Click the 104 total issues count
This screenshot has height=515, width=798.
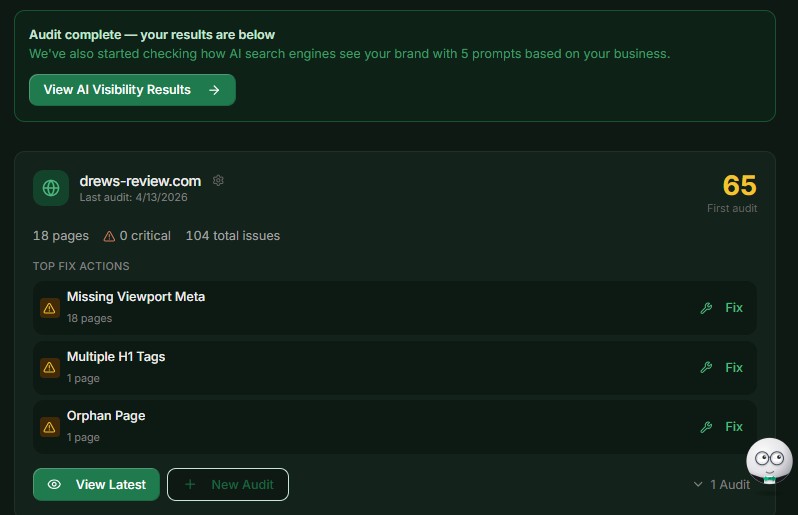tap(233, 236)
